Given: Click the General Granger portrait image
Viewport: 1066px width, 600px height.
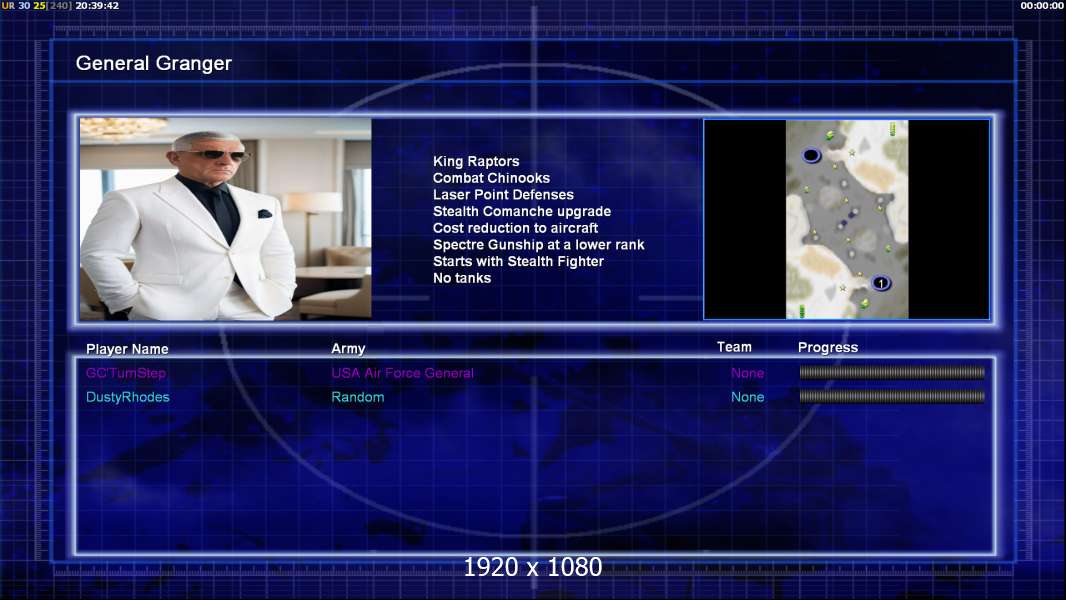Looking at the screenshot, I should [x=226, y=219].
